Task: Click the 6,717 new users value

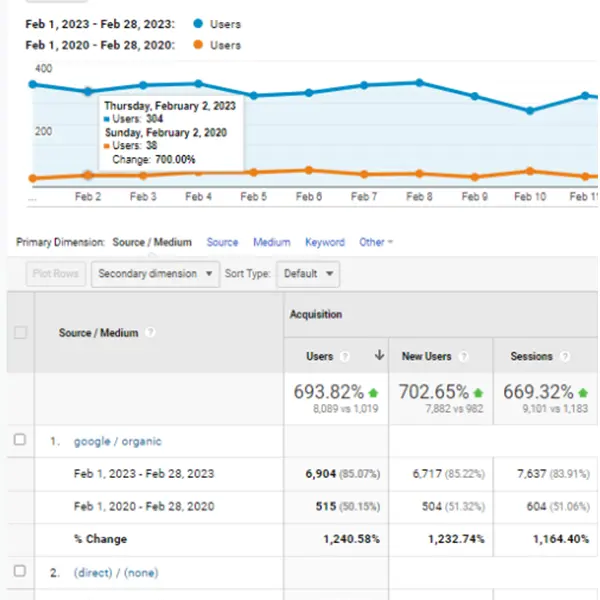Action: 427,474
